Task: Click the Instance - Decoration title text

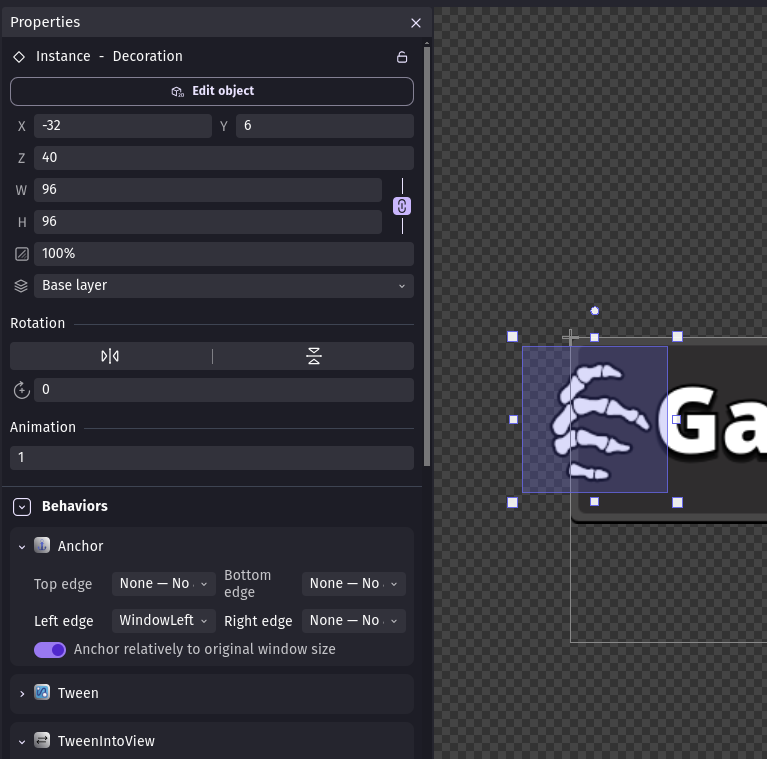Action: coord(109,56)
